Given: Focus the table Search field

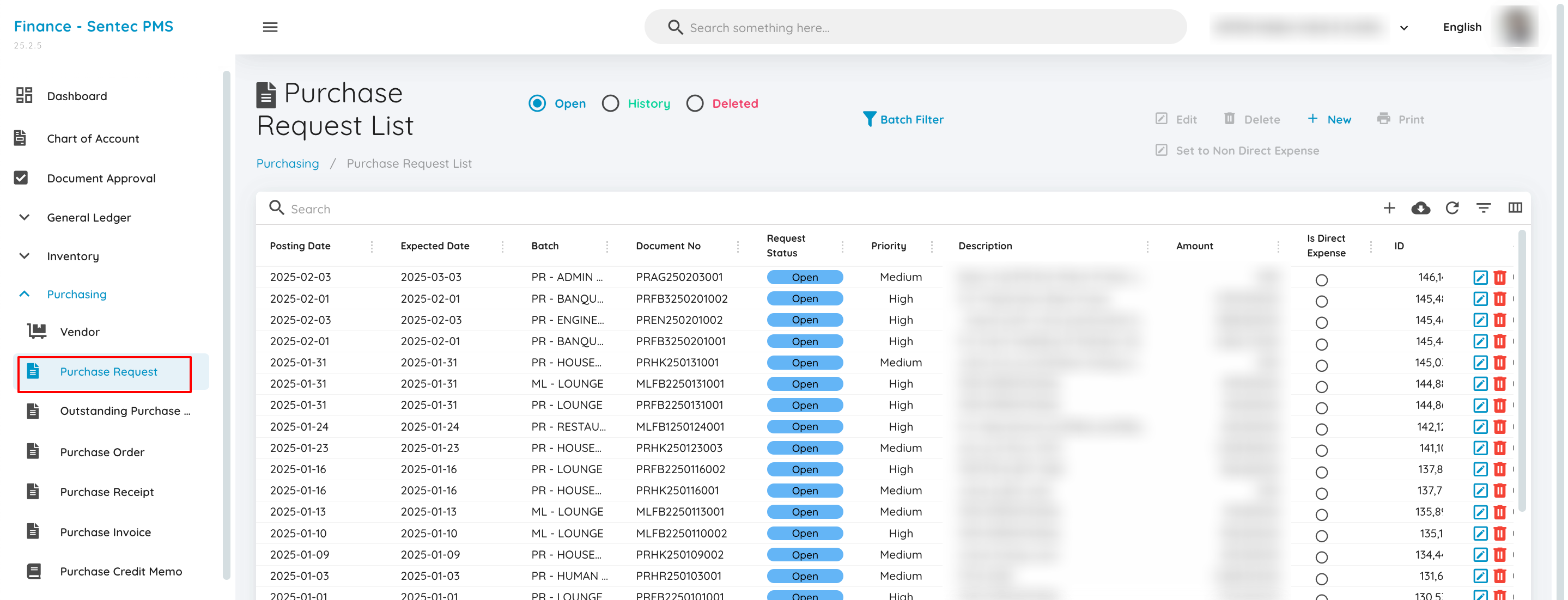Looking at the screenshot, I should pyautogui.click(x=816, y=208).
